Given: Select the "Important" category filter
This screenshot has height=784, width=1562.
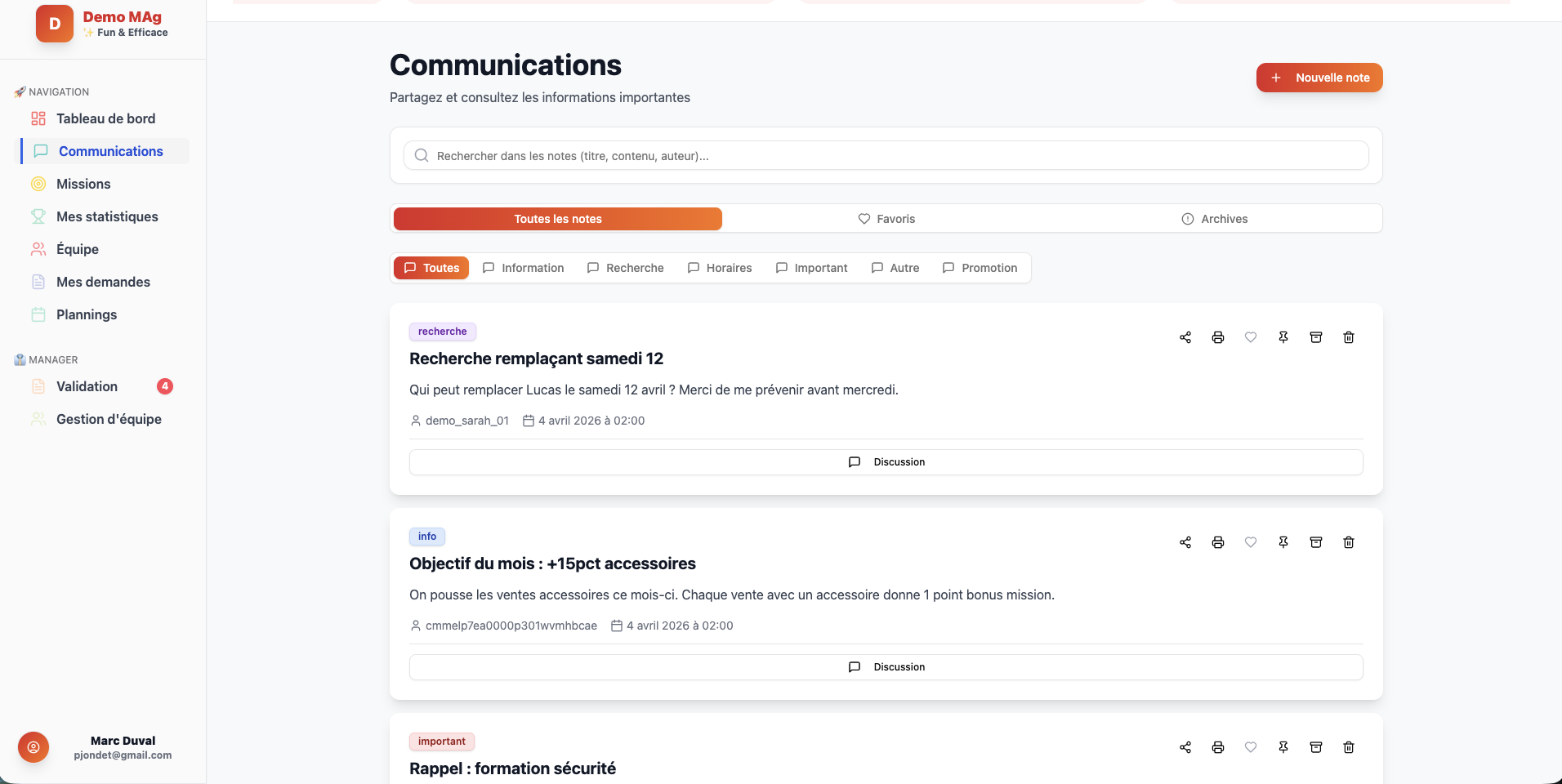Looking at the screenshot, I should point(811,268).
